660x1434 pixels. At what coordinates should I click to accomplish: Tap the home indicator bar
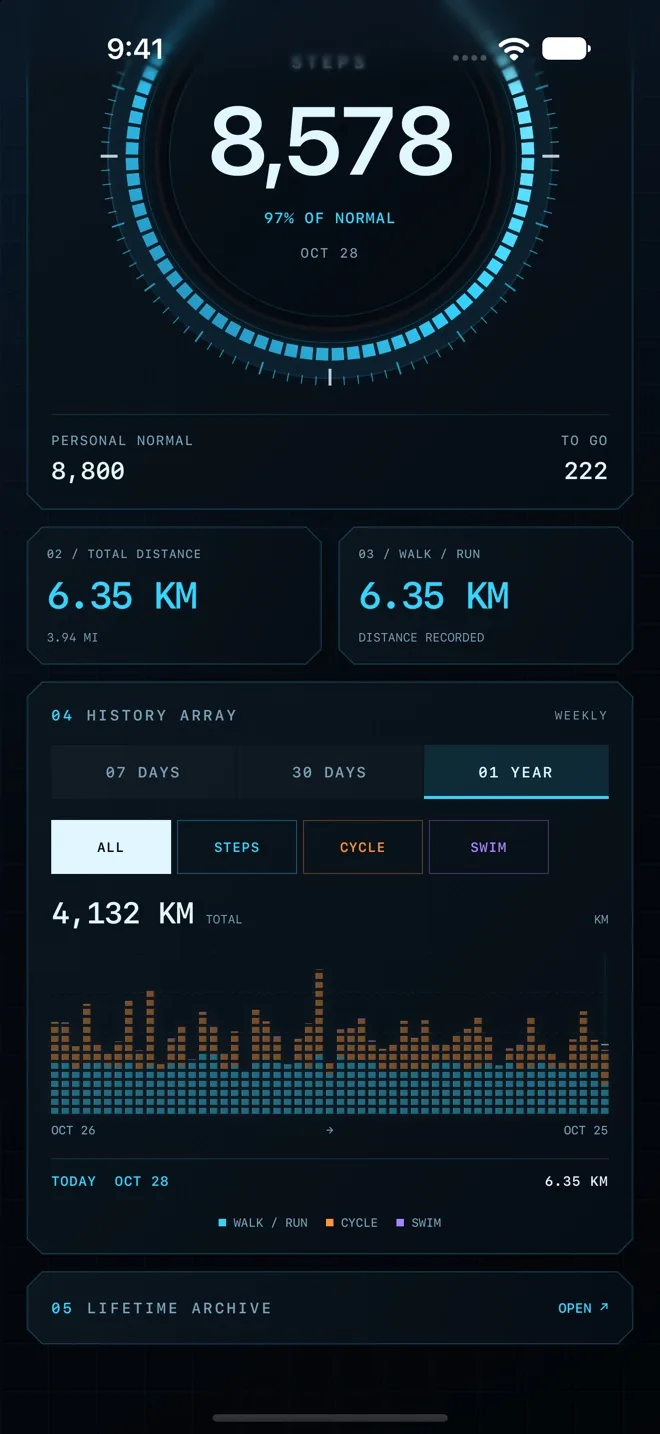(x=330, y=1418)
